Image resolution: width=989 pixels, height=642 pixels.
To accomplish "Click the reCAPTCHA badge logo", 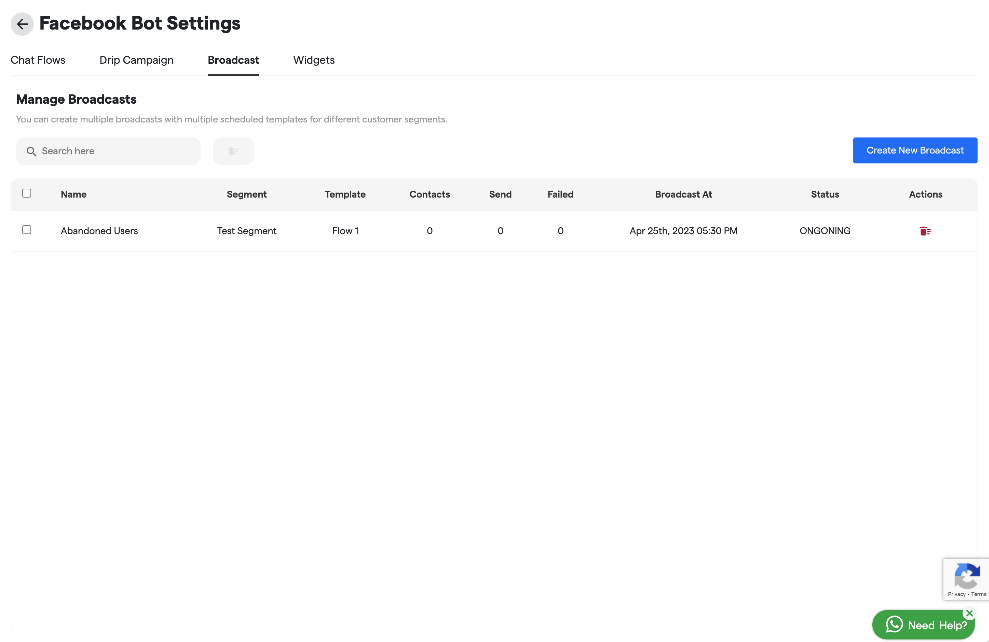I will [x=966, y=576].
